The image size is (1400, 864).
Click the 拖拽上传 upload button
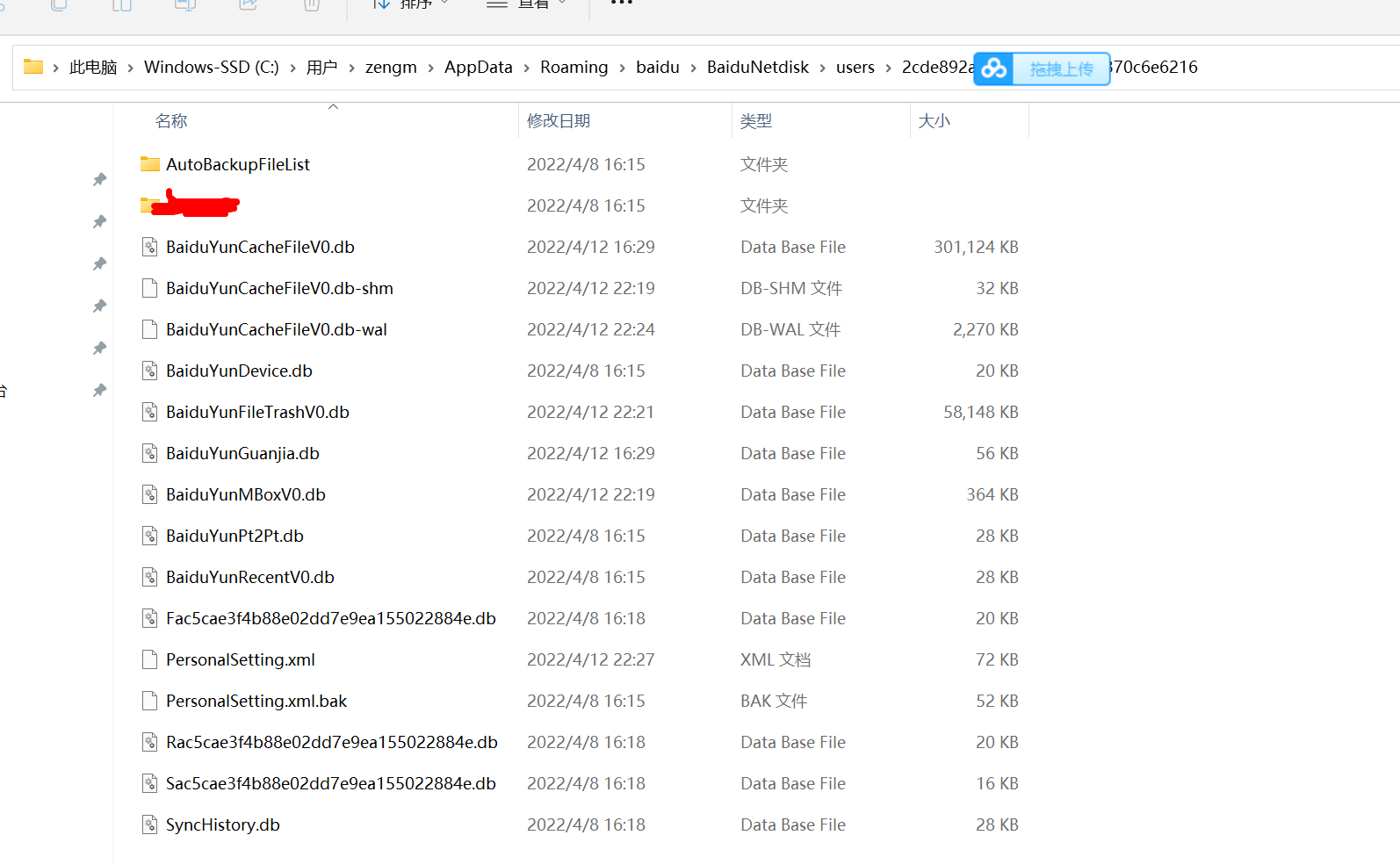[x=1061, y=68]
